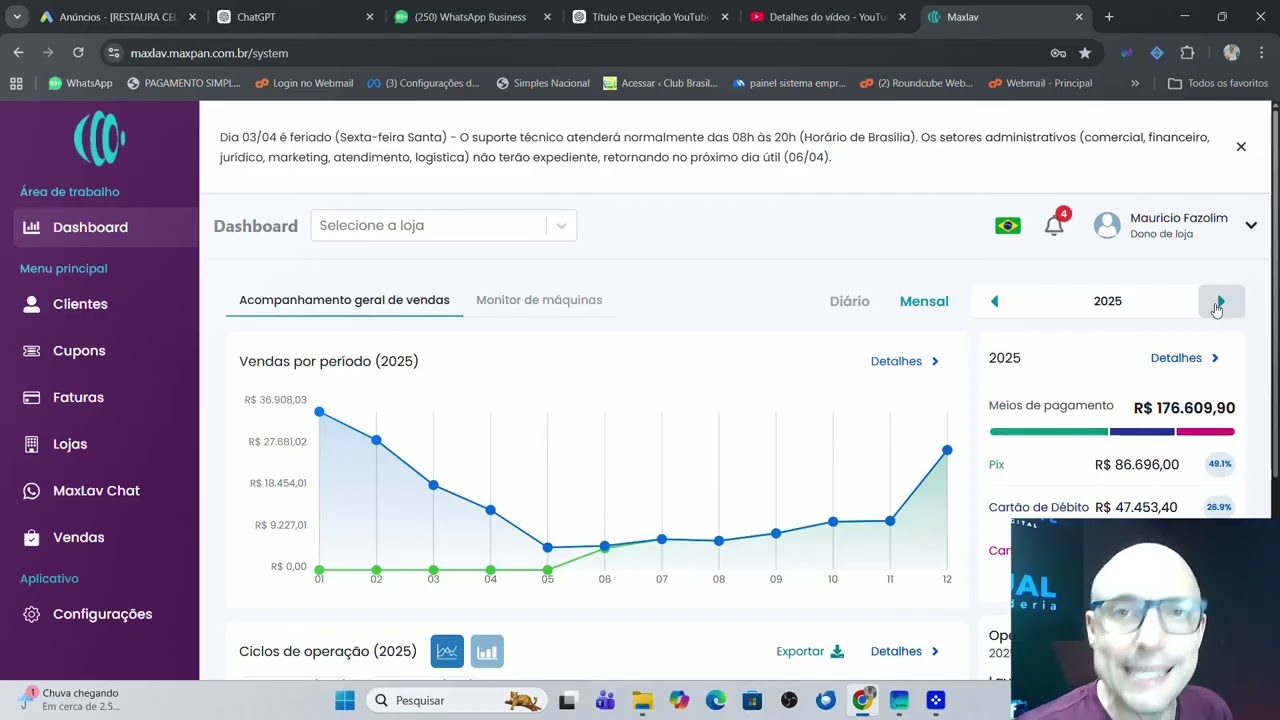Open Todos os favoritos folder
The width and height of the screenshot is (1280, 720).
[x=1218, y=83]
